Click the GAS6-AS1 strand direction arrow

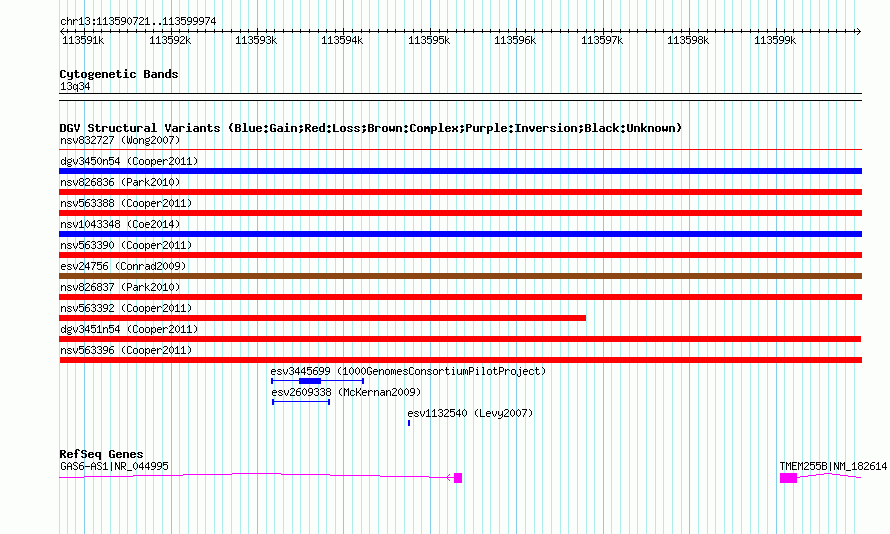(450, 478)
